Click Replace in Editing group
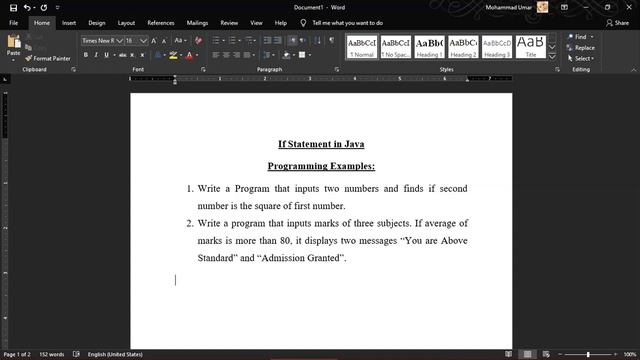 [x=581, y=48]
